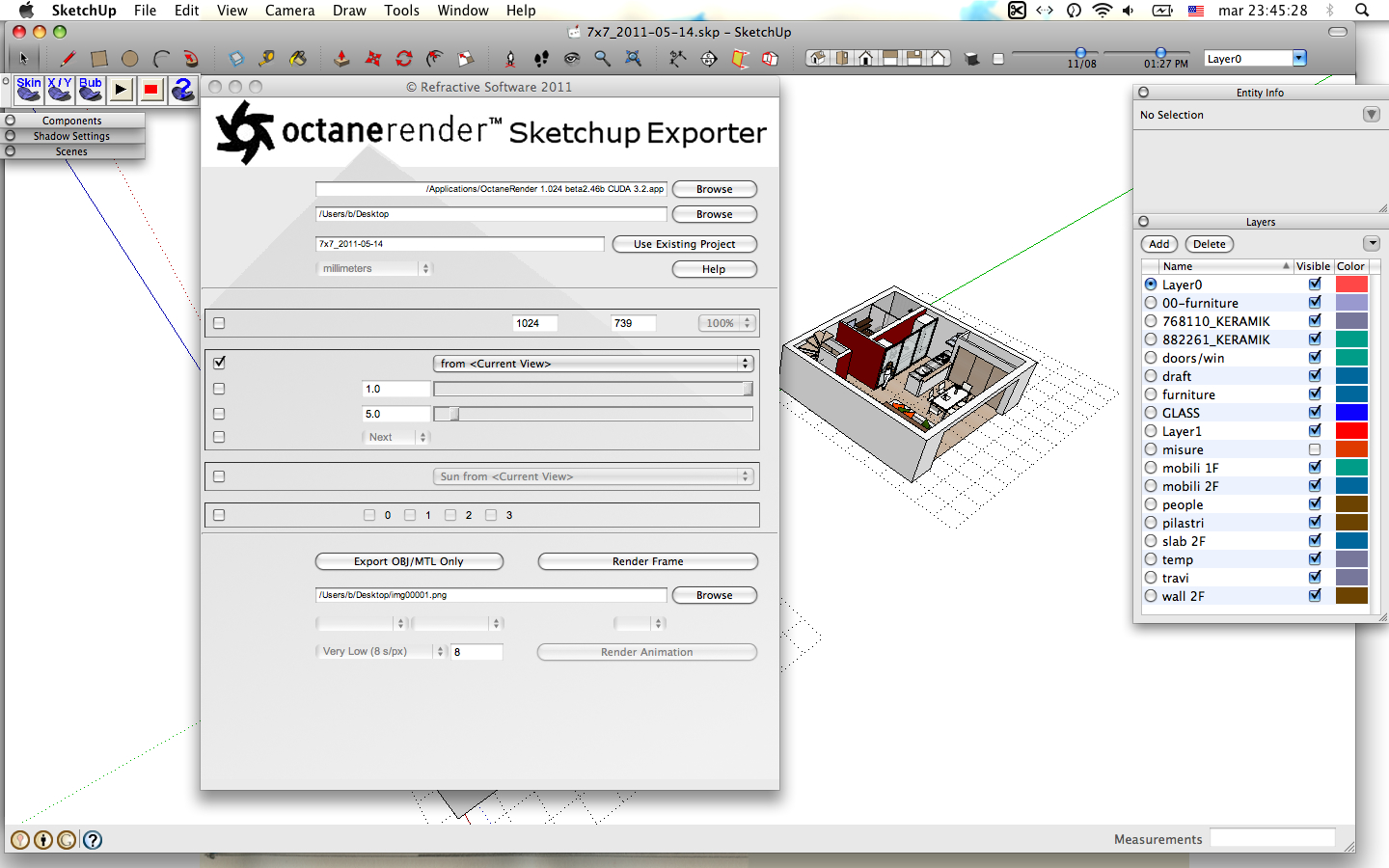This screenshot has width=1389, height=868.
Task: Enable the checkbox beside the 1.0 value
Action: click(219, 389)
